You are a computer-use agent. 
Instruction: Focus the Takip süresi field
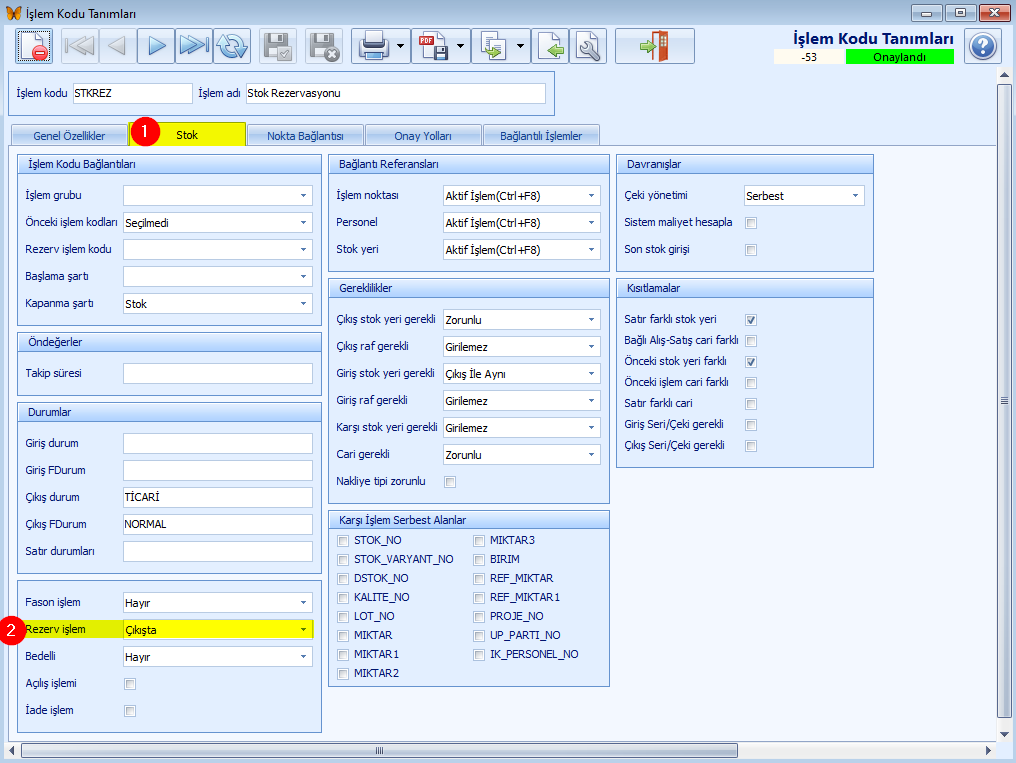(x=218, y=374)
